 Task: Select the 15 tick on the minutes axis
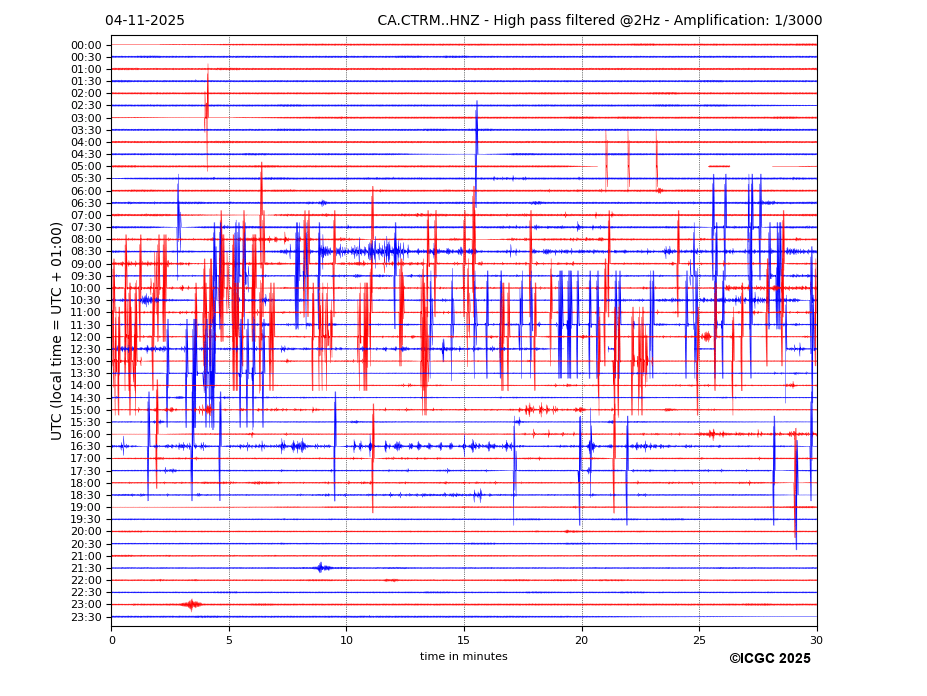464,640
